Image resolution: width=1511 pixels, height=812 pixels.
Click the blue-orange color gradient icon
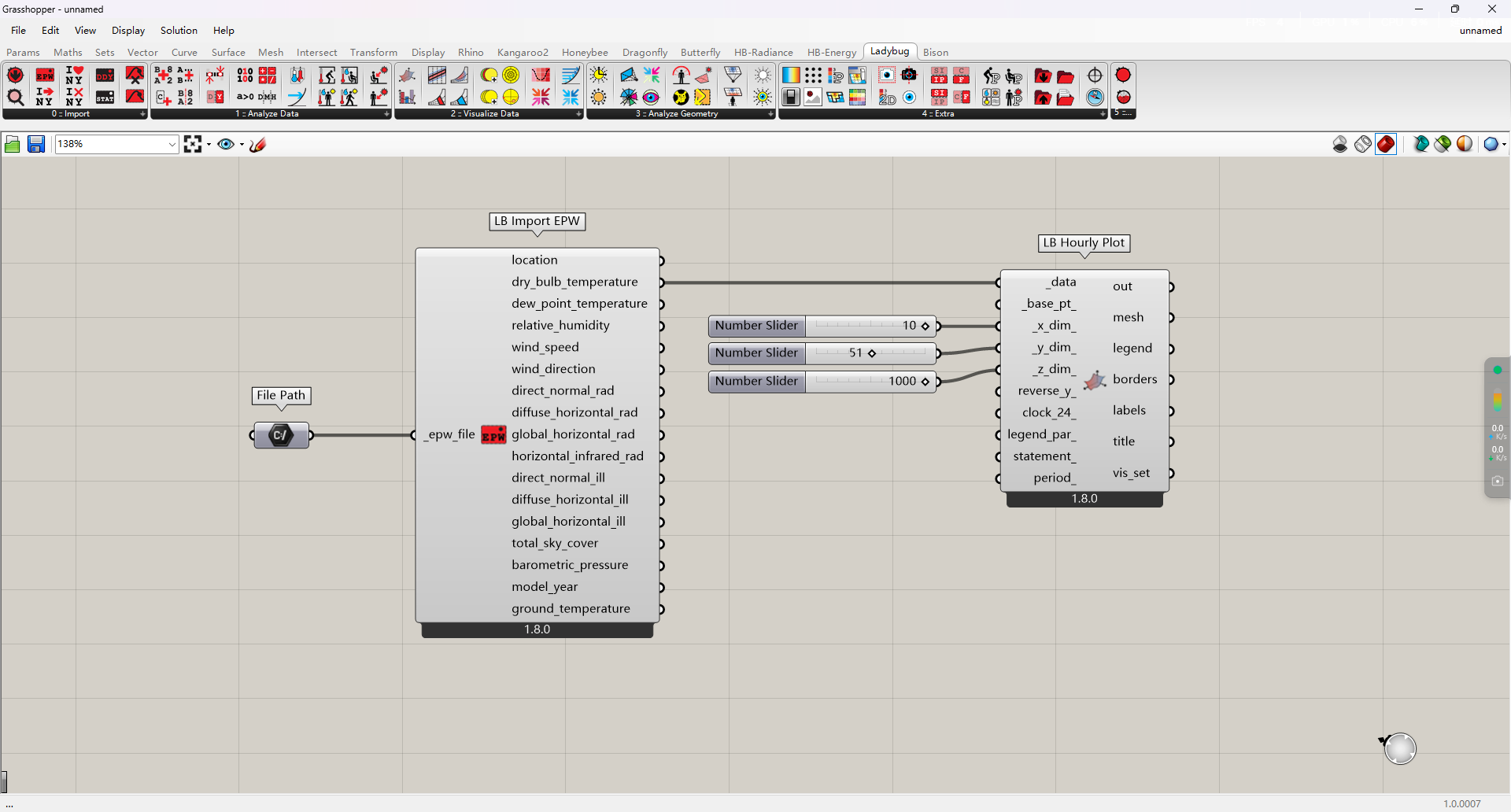point(791,76)
